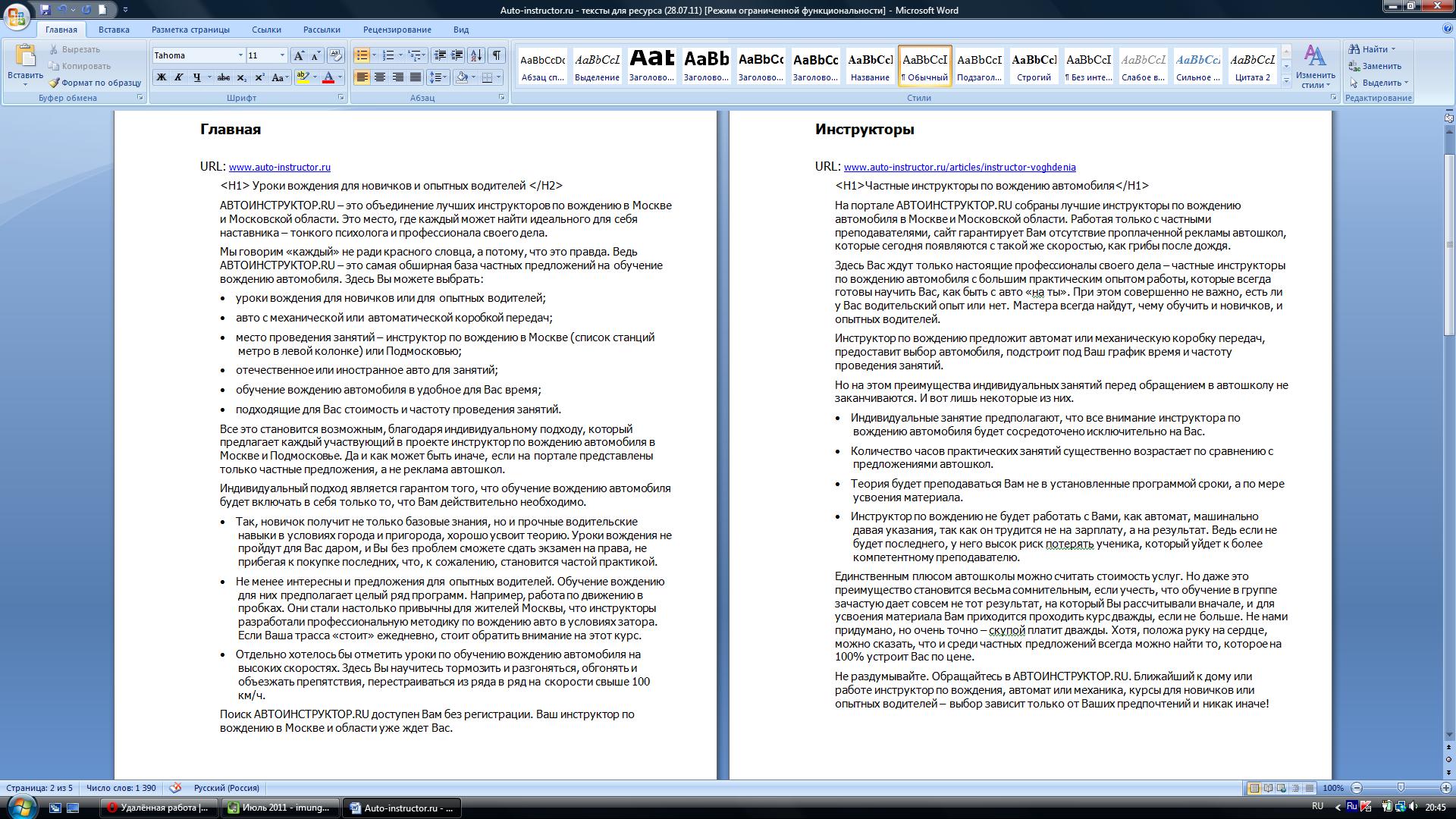
Task: Click the Clear Formatting eraser icon
Action: pos(336,55)
